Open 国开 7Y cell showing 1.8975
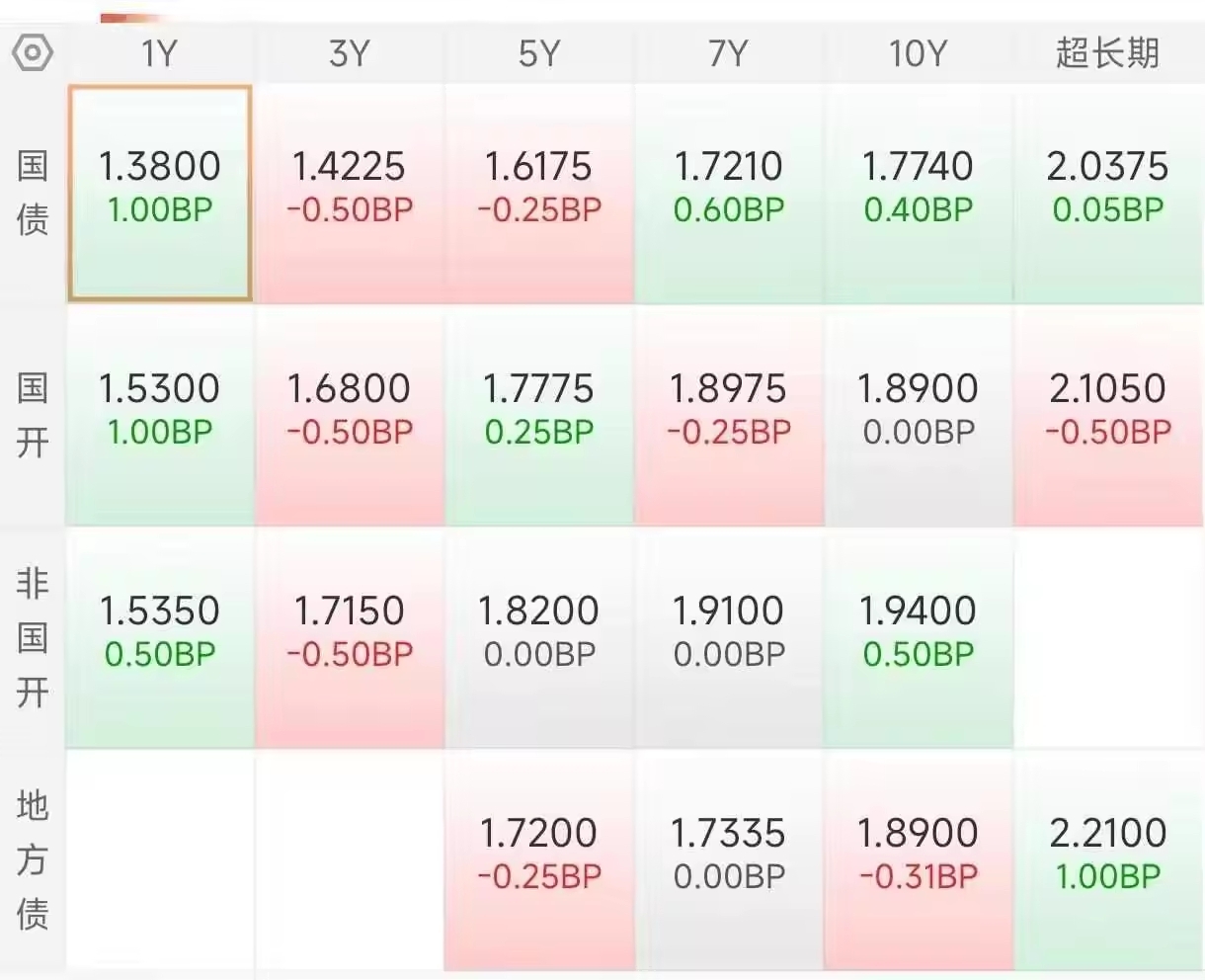1205x980 pixels. coord(728,416)
